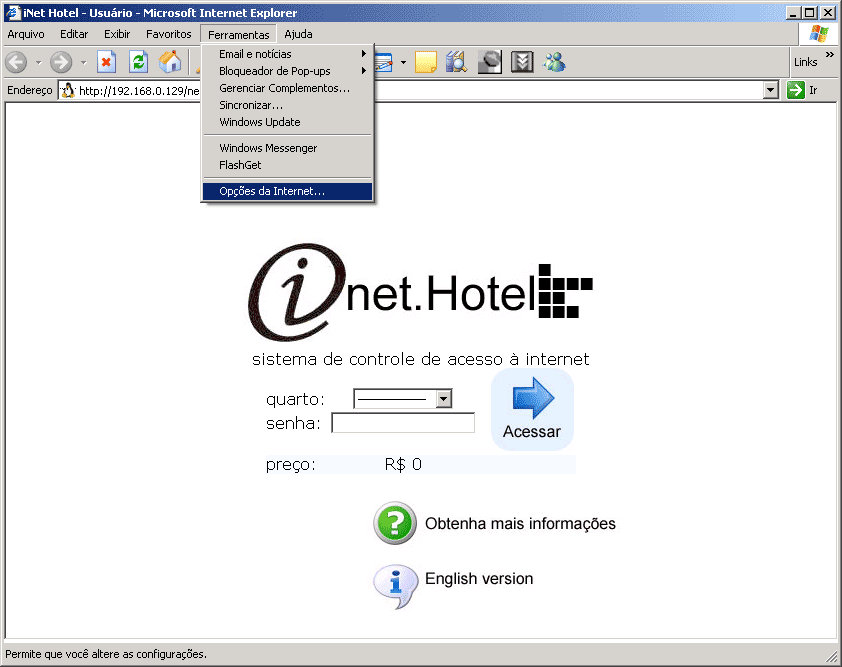Open Windows Messenger people icon

[x=554, y=62]
